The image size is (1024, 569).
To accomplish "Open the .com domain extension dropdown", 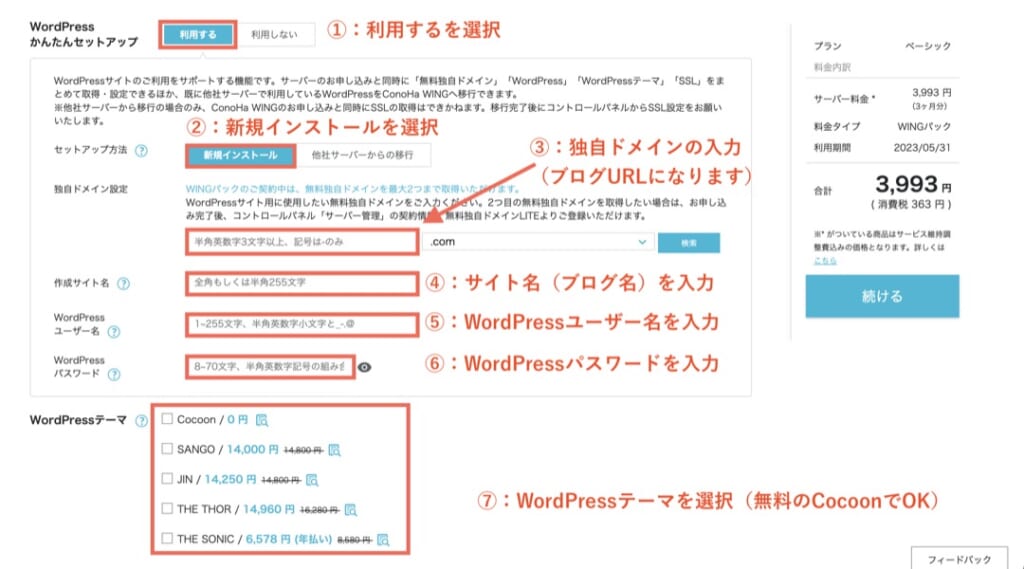I will 538,242.
